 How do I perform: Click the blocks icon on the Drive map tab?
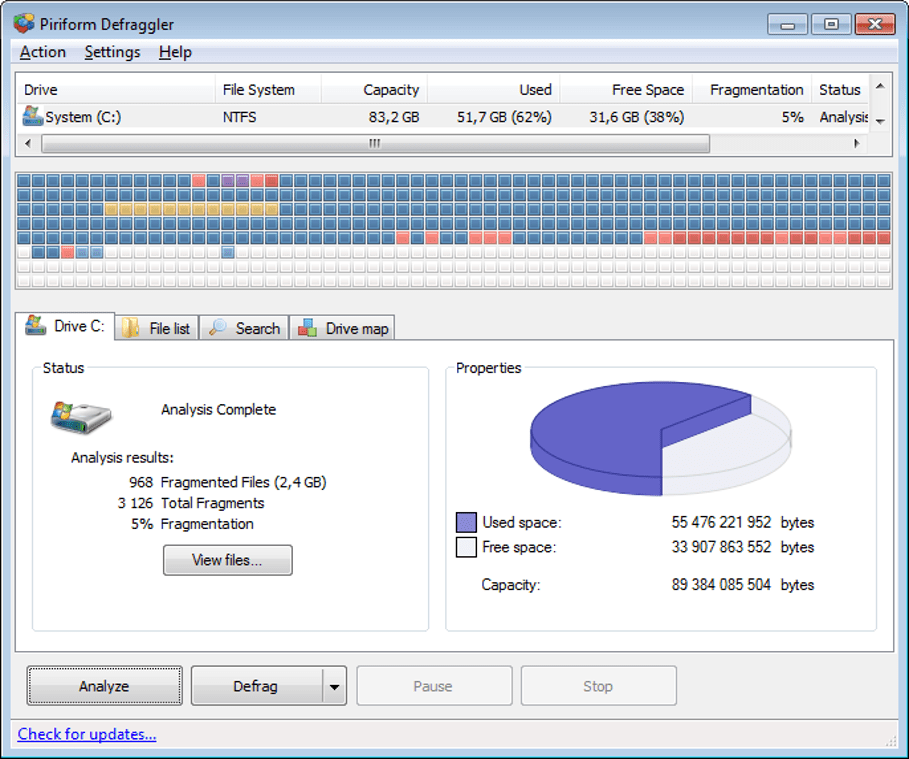pos(308,327)
